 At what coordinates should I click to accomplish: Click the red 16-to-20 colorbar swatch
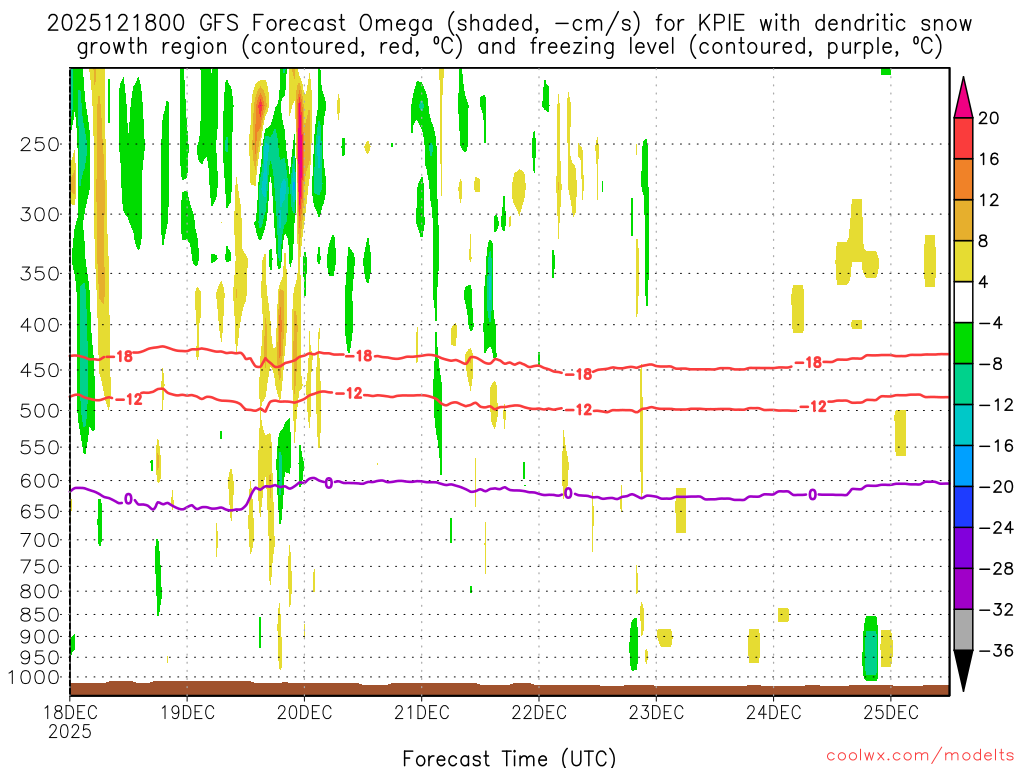(963, 138)
